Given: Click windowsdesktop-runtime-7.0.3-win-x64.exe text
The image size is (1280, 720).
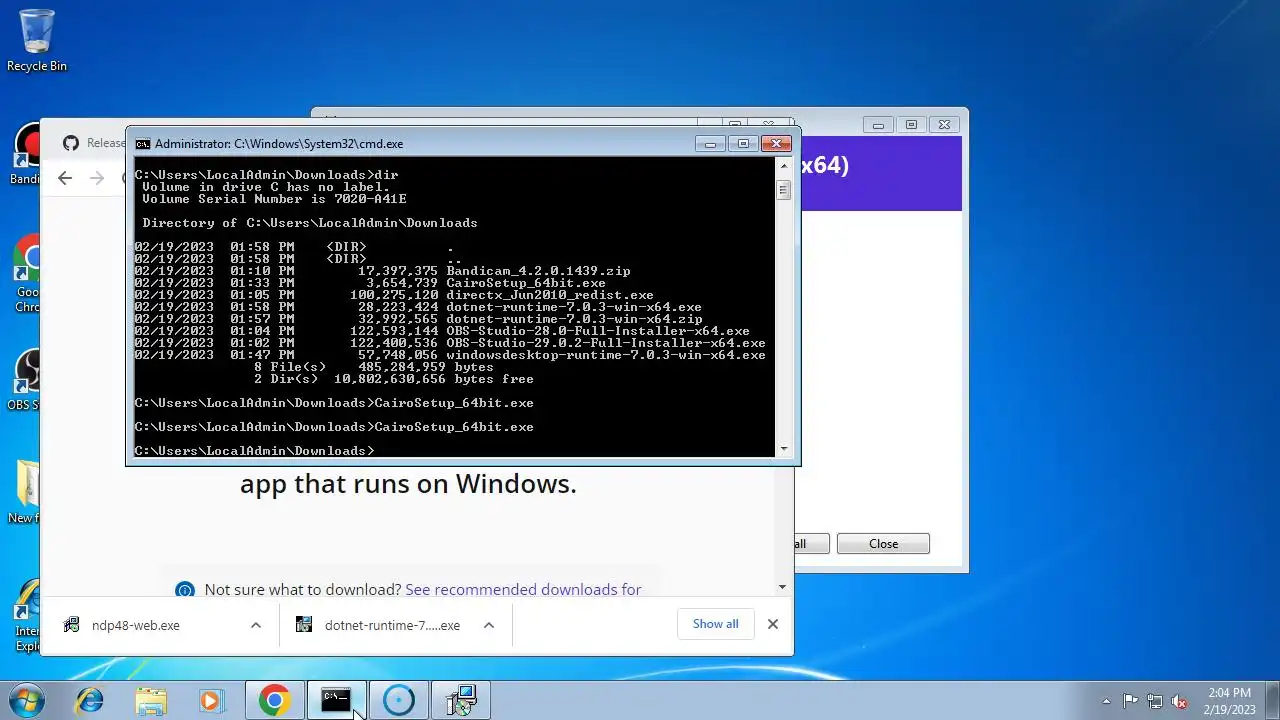Looking at the screenshot, I should tap(606, 355).
